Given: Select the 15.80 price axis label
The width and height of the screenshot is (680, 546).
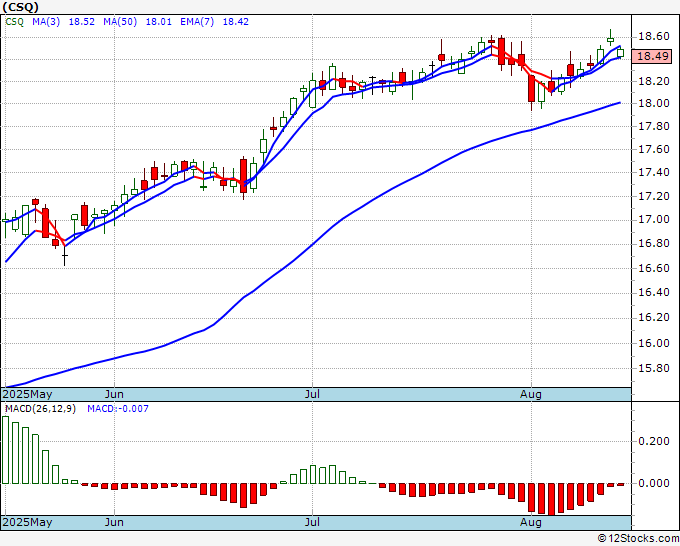Looking at the screenshot, I should (654, 368).
